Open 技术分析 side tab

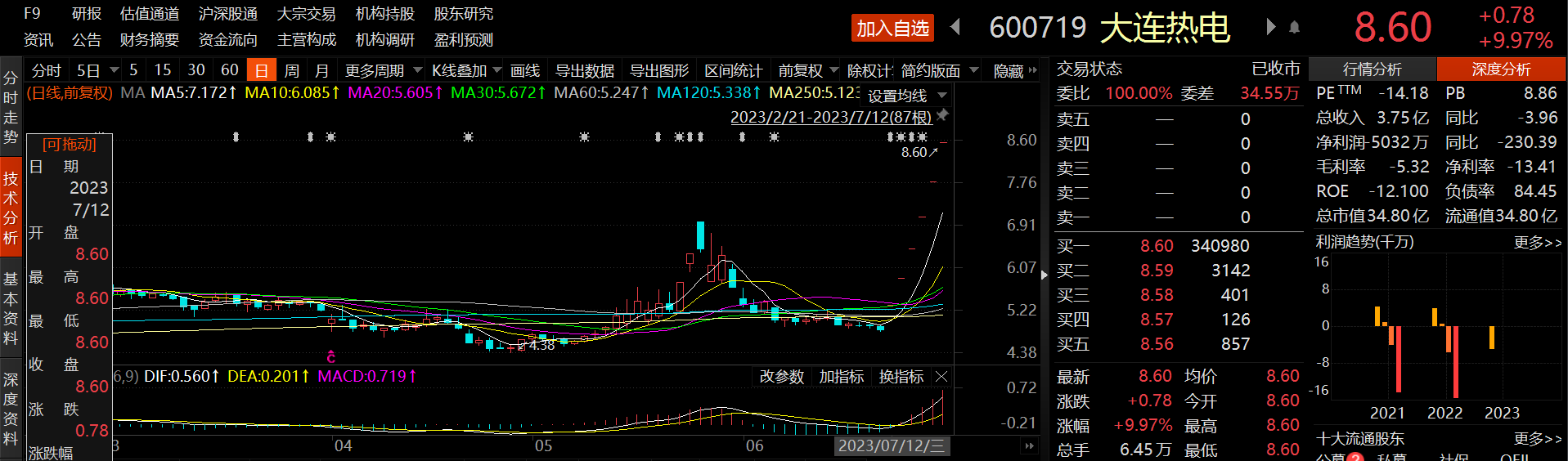[11, 208]
